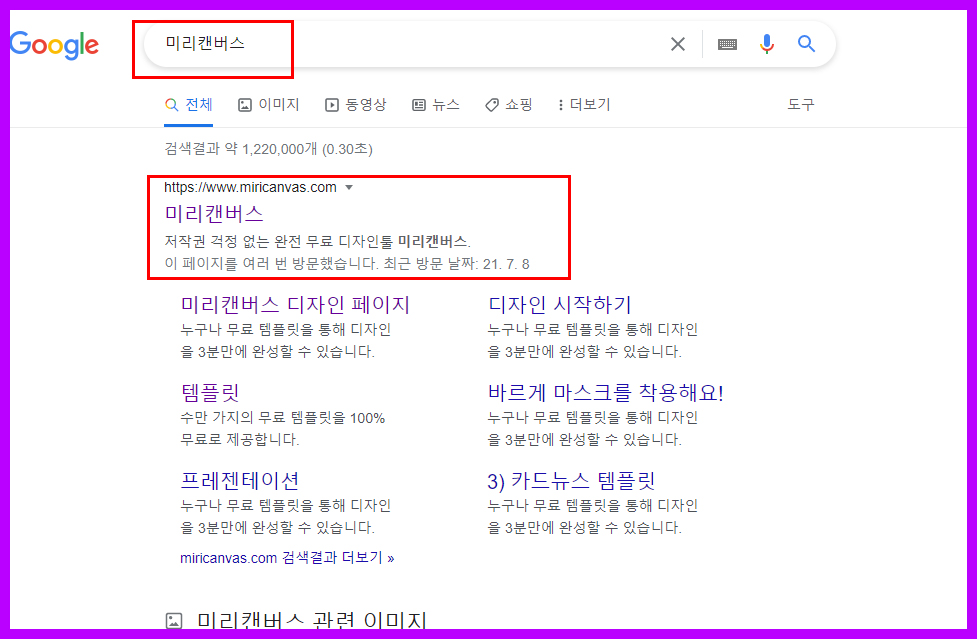Open the 디자인 시작하기 sitelink
Viewport: 977px width, 639px height.
coord(560,305)
